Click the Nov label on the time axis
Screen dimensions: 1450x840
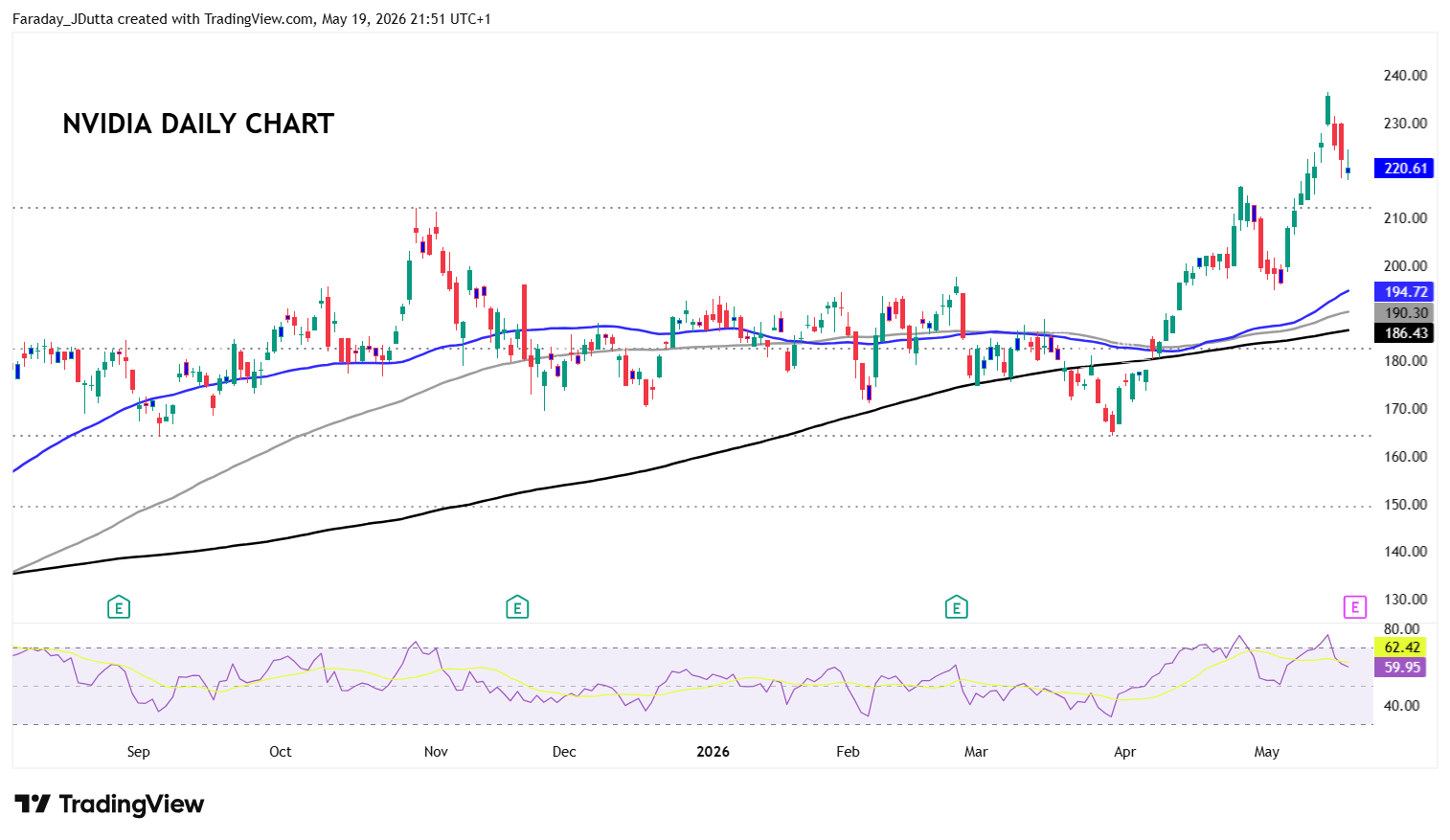(x=436, y=752)
